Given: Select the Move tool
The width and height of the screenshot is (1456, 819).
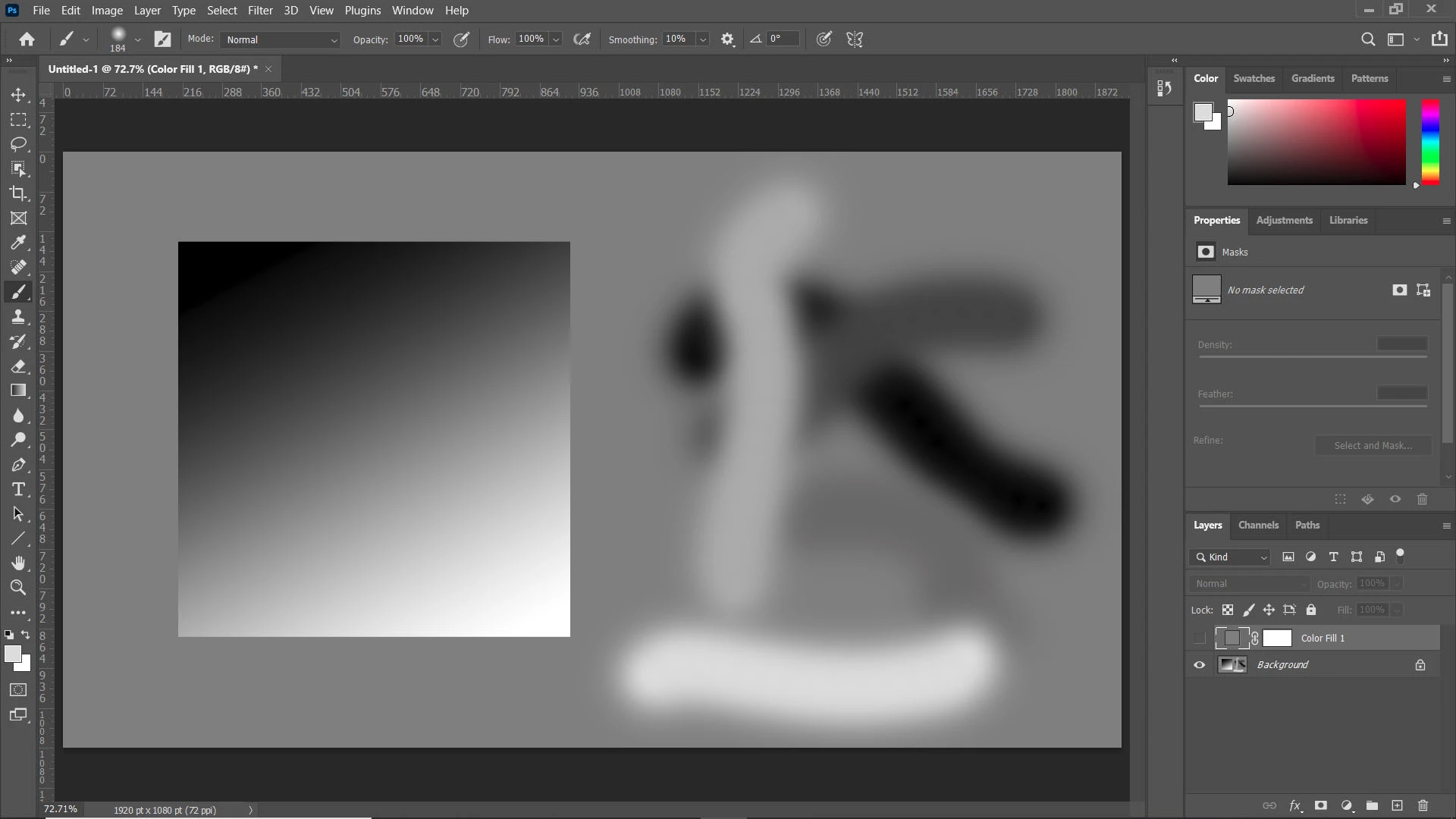Looking at the screenshot, I should tap(18, 96).
